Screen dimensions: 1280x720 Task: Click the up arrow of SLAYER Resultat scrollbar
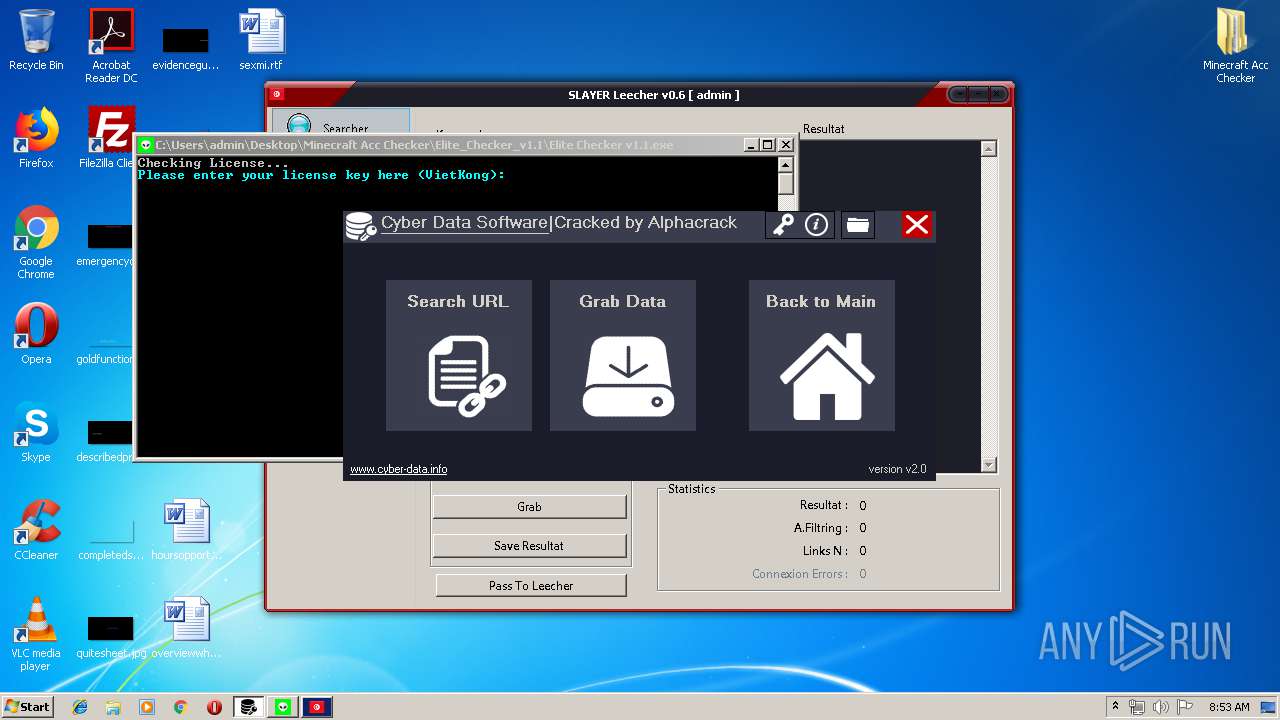989,149
